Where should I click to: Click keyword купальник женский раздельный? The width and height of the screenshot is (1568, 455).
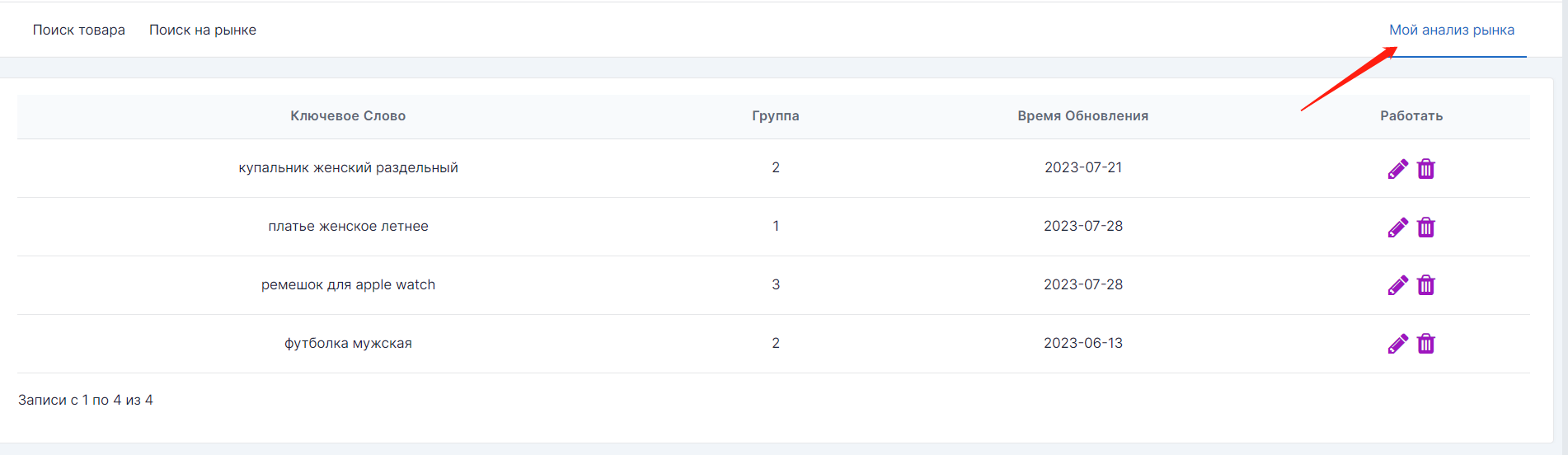point(348,167)
